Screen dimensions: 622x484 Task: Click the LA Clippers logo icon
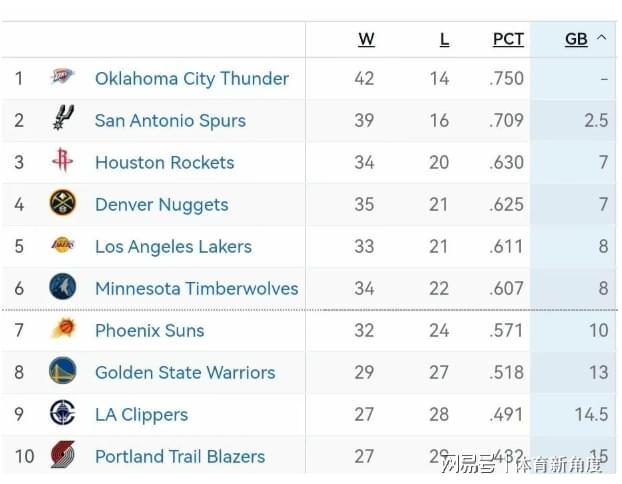(63, 414)
